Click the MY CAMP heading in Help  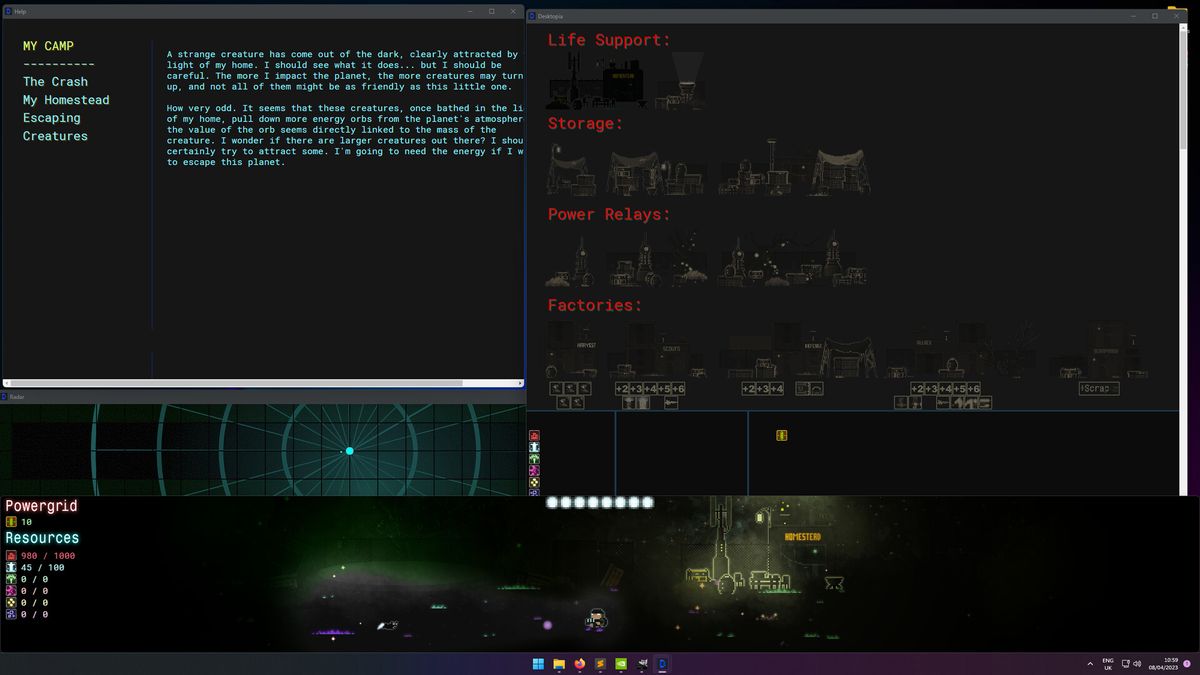pyautogui.click(x=48, y=46)
